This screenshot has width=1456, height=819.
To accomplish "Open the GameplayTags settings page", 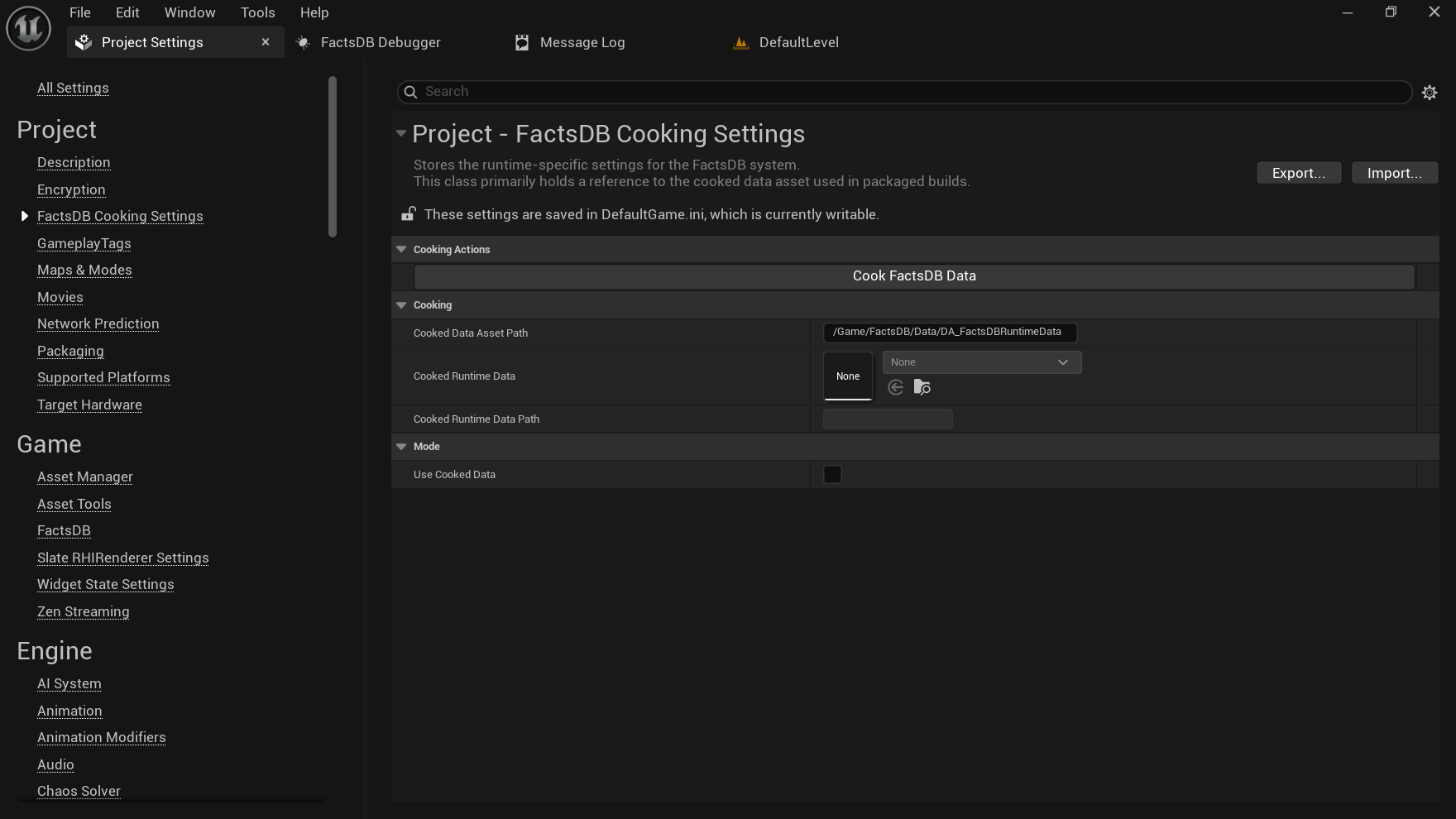I will click(84, 244).
